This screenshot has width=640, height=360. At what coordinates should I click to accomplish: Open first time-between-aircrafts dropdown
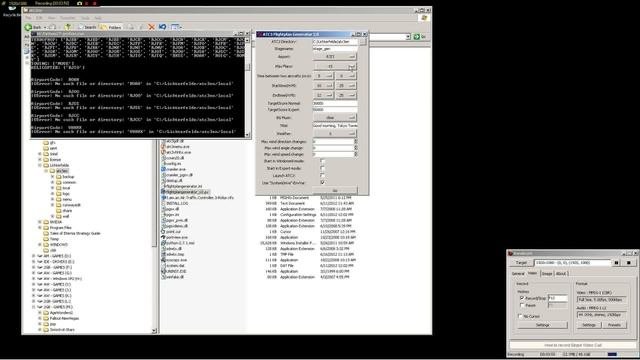point(323,76)
